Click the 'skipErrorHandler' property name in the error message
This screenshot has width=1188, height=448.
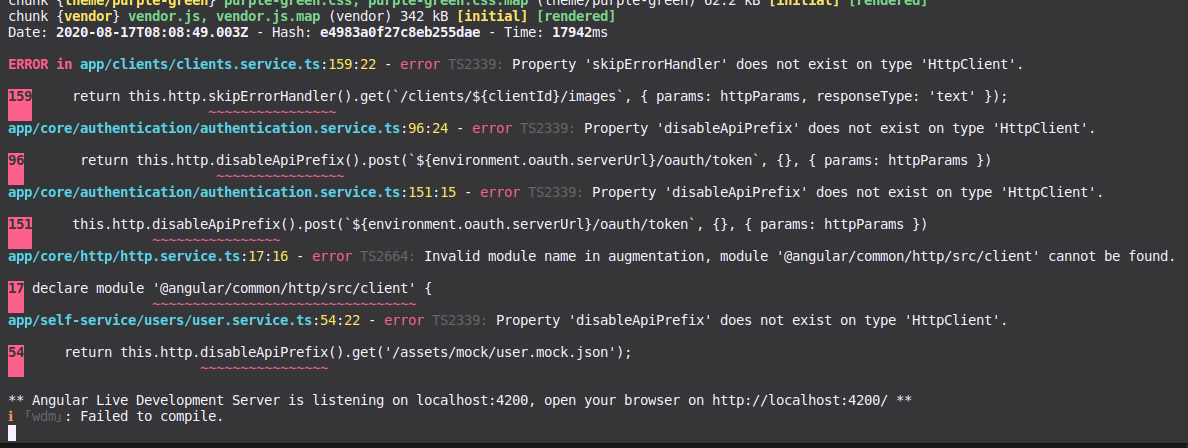(x=656, y=64)
